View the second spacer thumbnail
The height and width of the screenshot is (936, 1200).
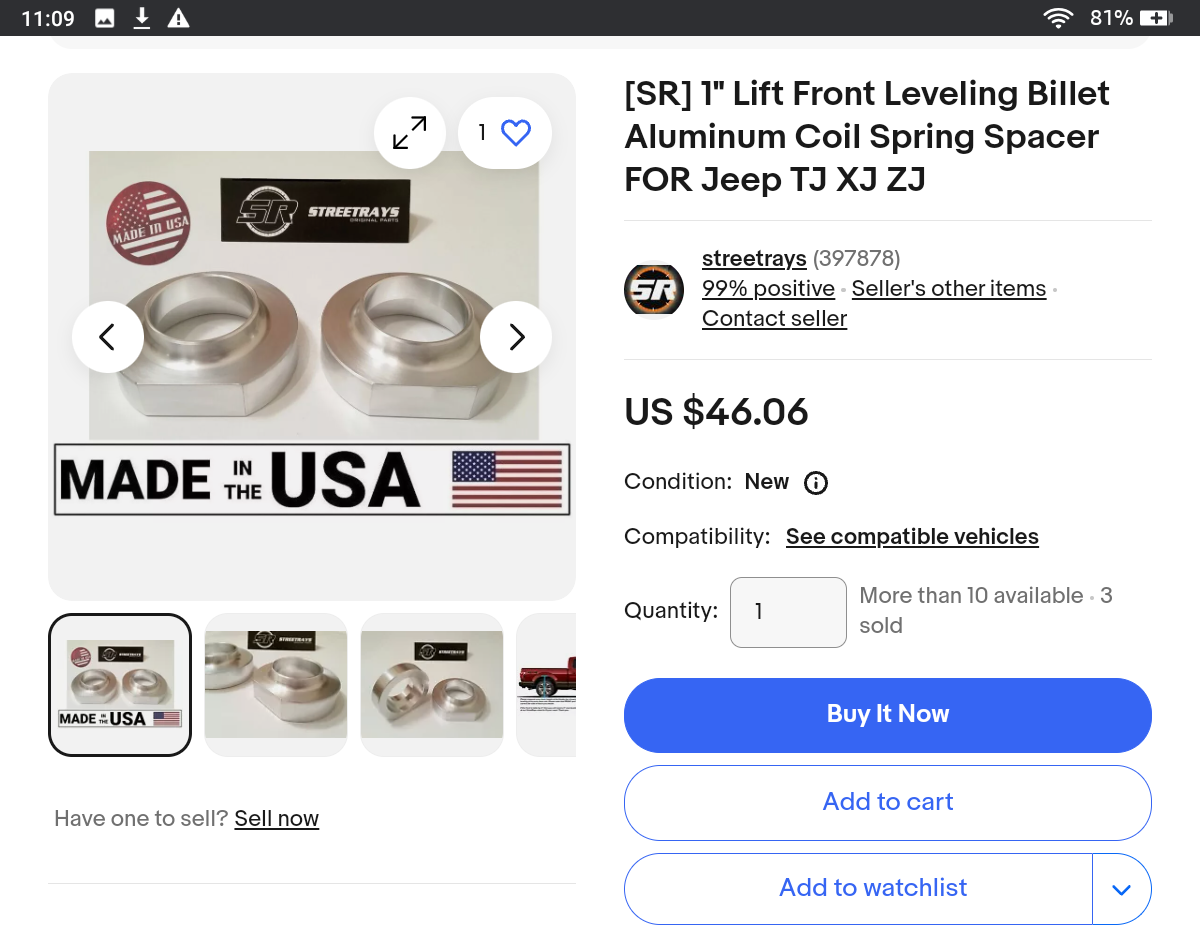(x=276, y=685)
